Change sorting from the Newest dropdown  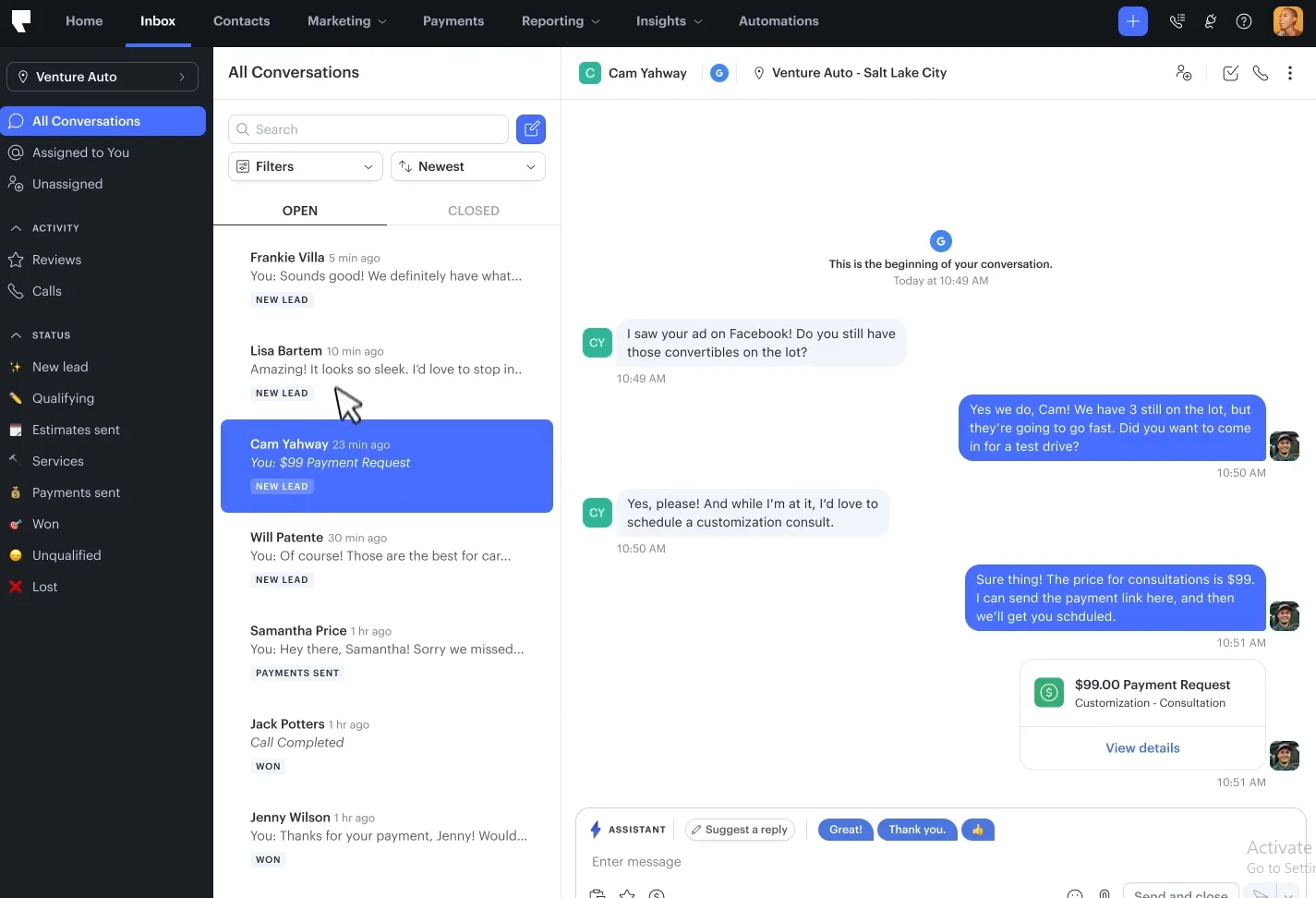467,166
